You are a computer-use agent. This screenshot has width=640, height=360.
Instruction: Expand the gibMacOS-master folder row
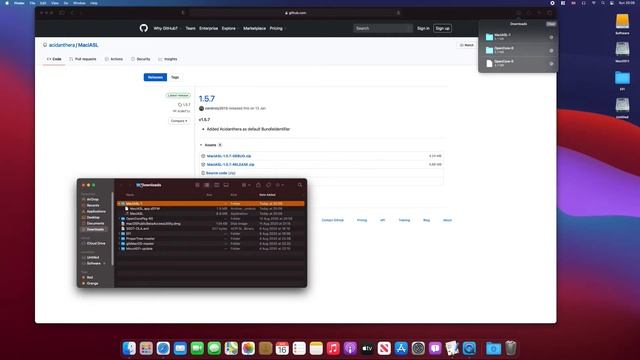click(119, 244)
